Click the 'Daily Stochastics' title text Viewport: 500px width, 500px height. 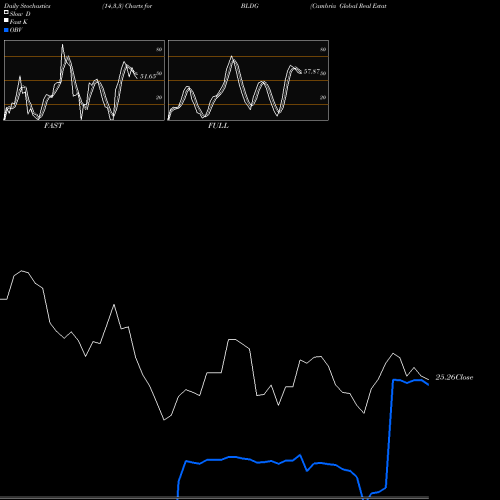(x=27, y=6)
